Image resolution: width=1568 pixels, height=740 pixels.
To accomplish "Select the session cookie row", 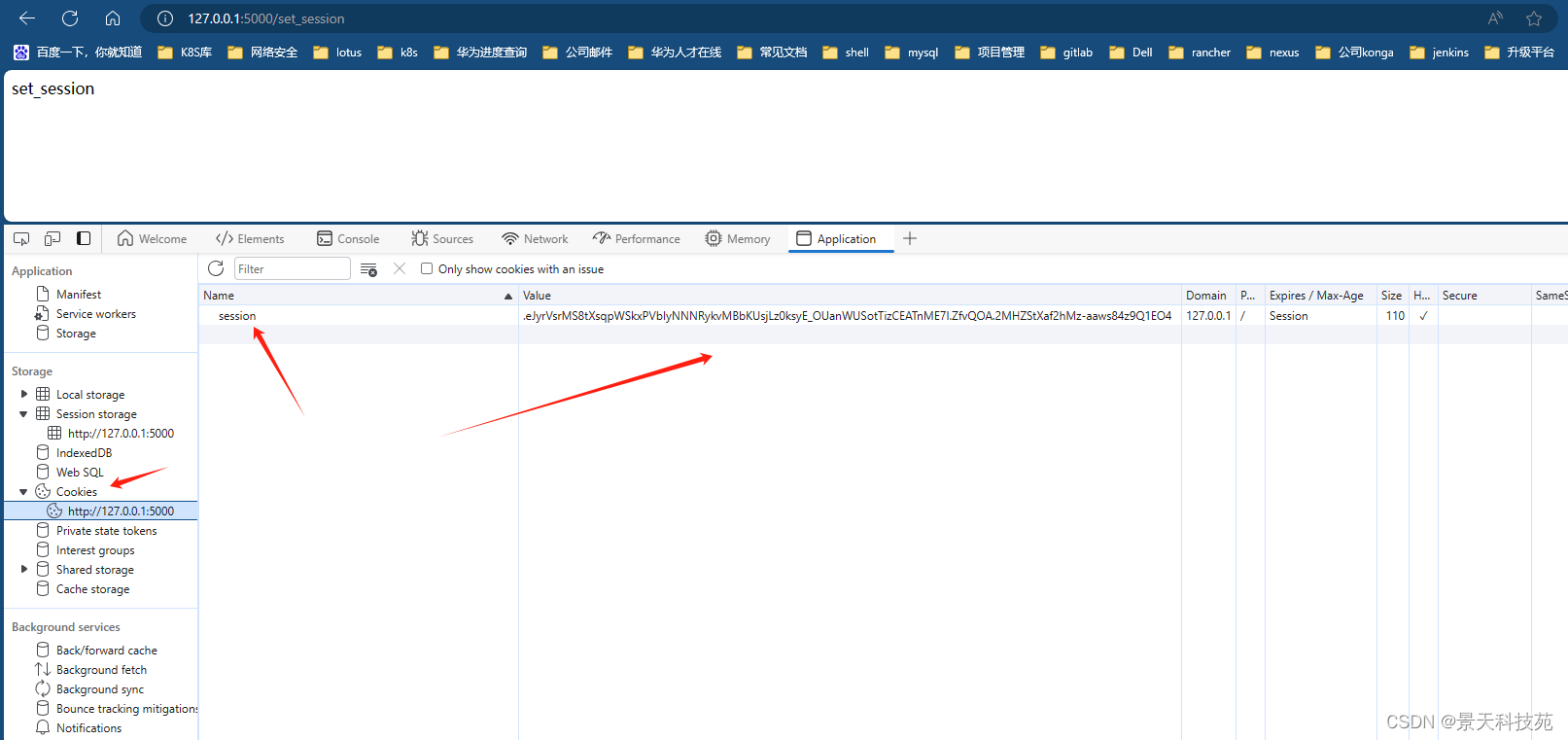I will [883, 315].
